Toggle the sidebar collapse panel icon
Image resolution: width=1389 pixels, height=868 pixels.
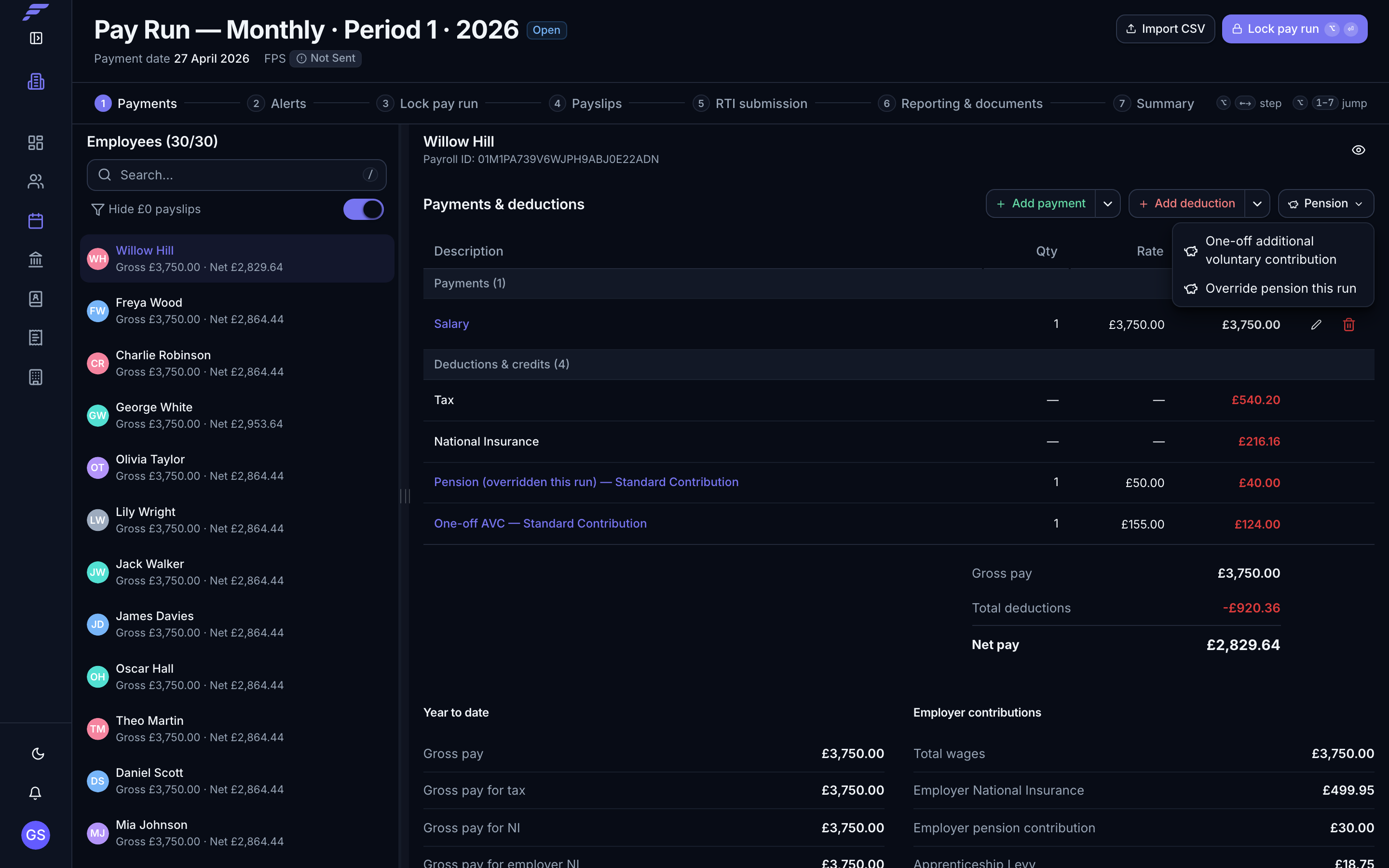pyautogui.click(x=36, y=39)
